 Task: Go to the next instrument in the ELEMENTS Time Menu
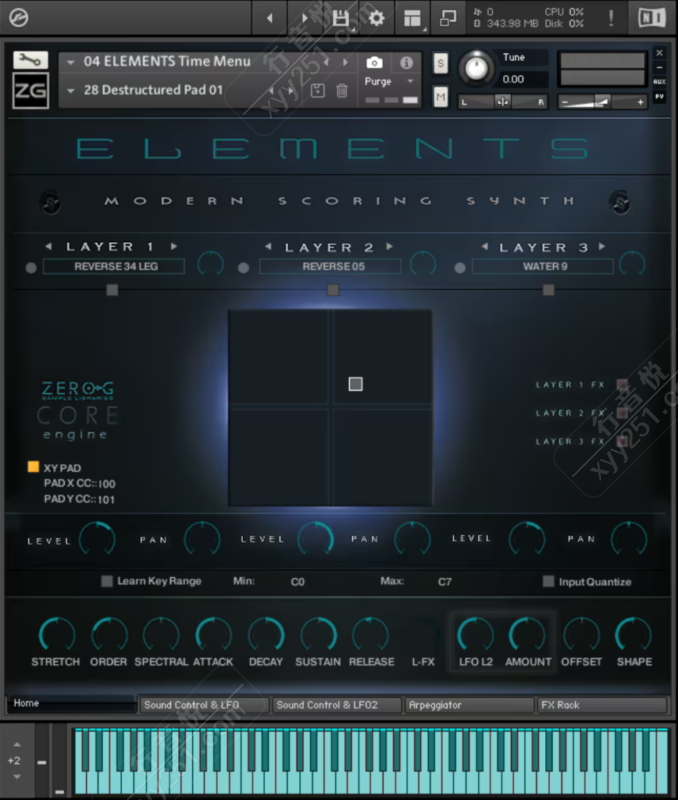(346, 62)
